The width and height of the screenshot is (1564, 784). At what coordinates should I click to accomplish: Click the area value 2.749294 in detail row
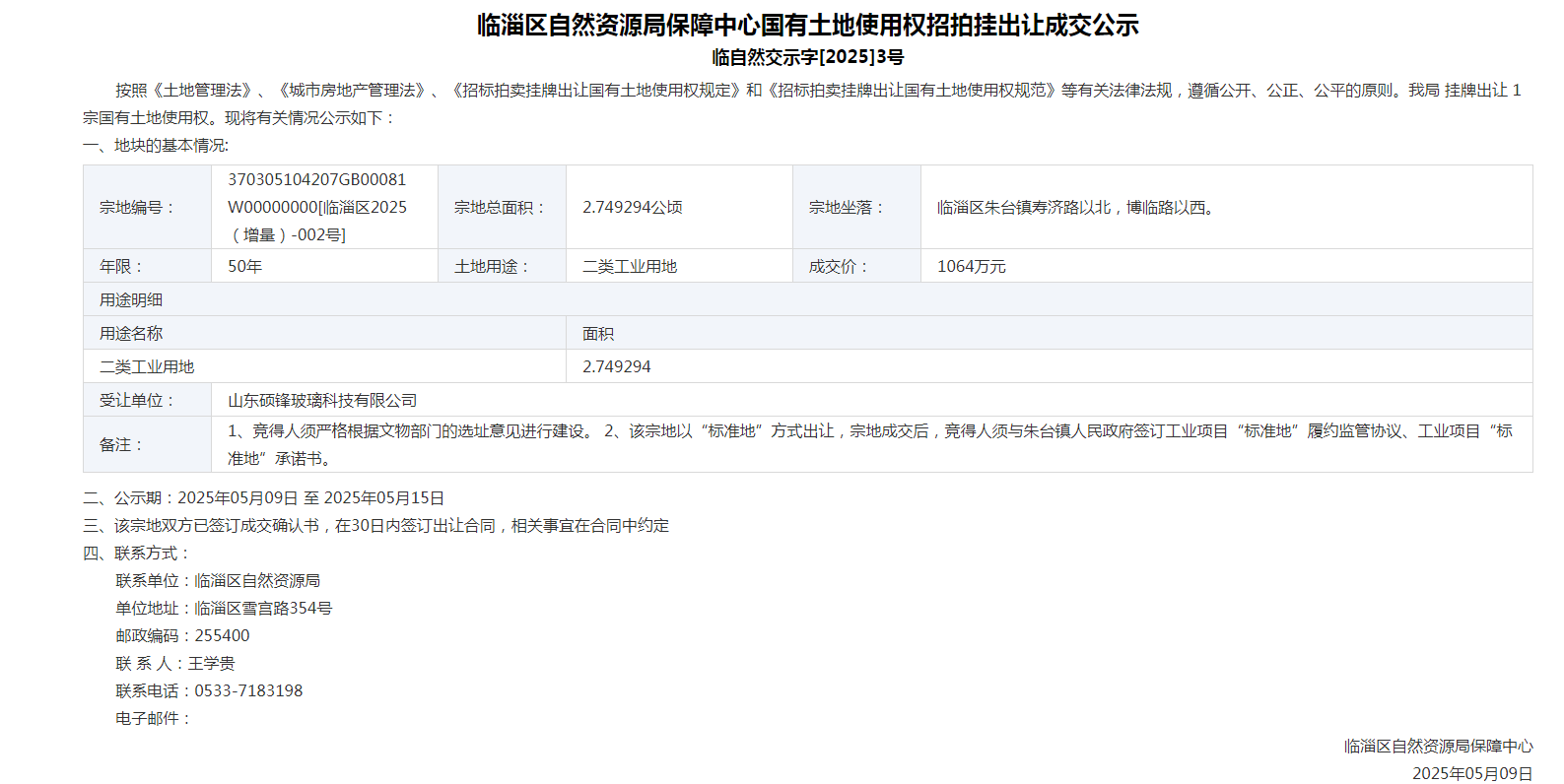pos(617,367)
